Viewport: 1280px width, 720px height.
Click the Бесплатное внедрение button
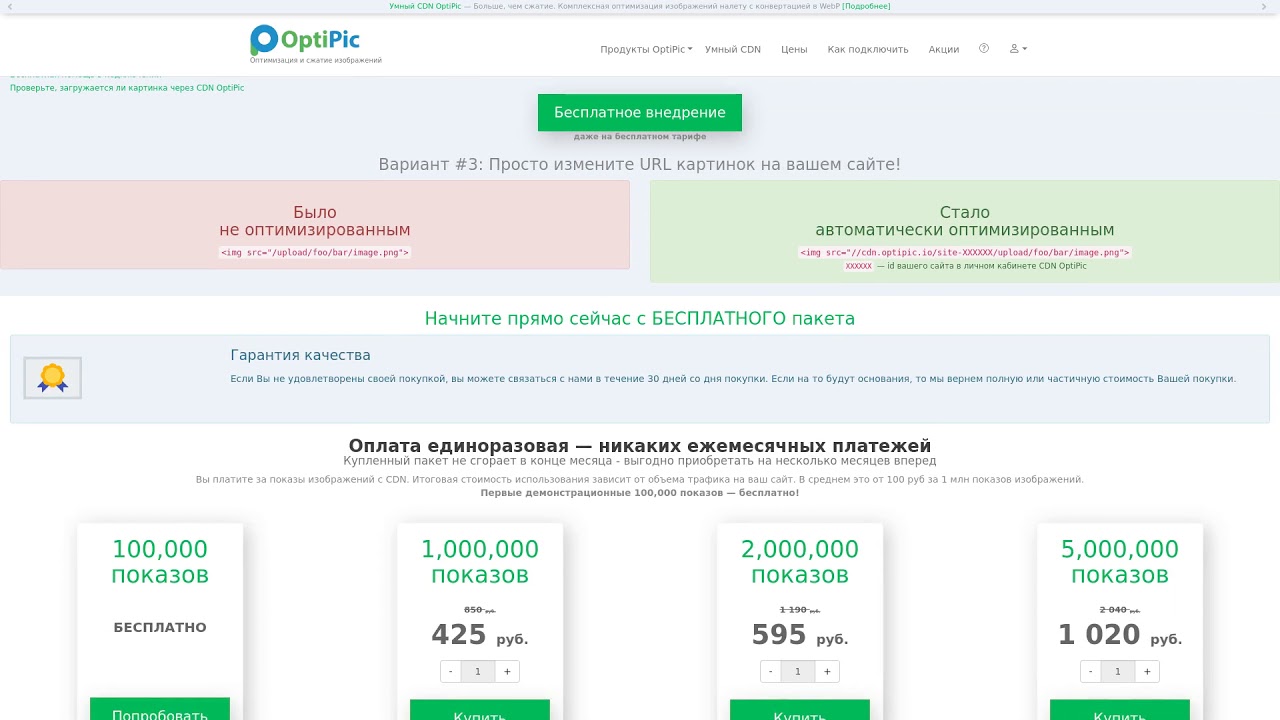[x=640, y=112]
